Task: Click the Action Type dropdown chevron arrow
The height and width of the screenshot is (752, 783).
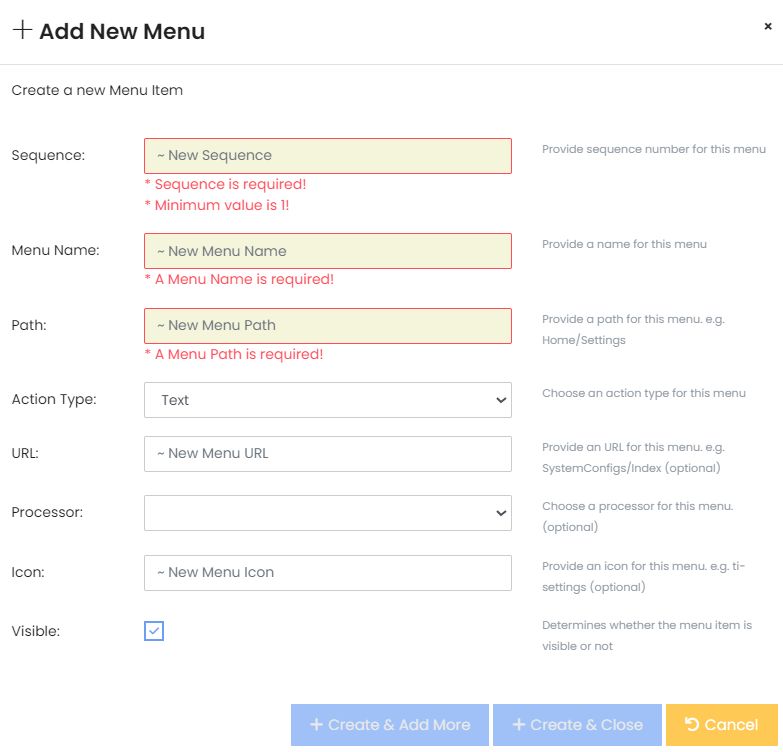Action: tap(501, 400)
